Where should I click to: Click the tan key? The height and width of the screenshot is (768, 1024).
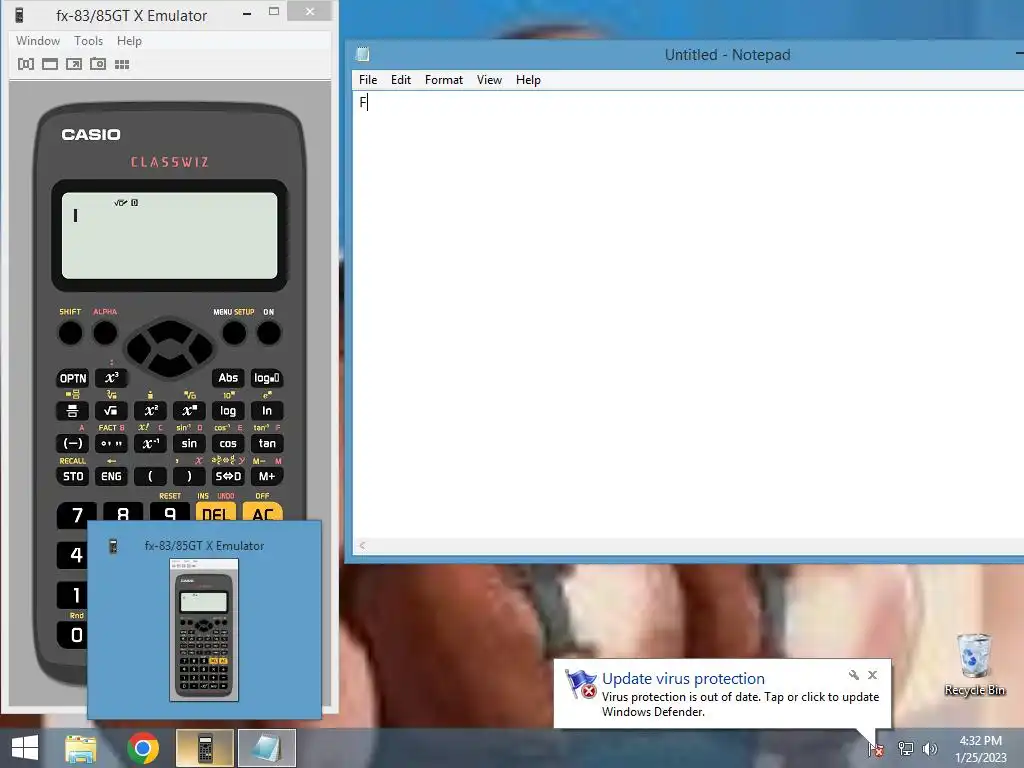(266, 443)
